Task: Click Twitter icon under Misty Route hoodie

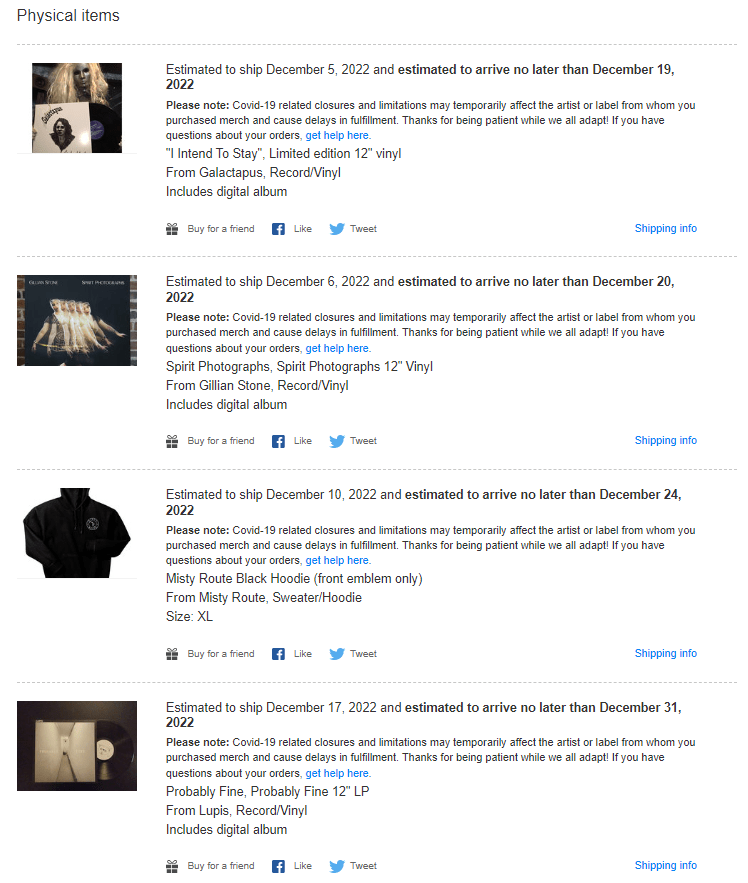Action: tap(337, 654)
